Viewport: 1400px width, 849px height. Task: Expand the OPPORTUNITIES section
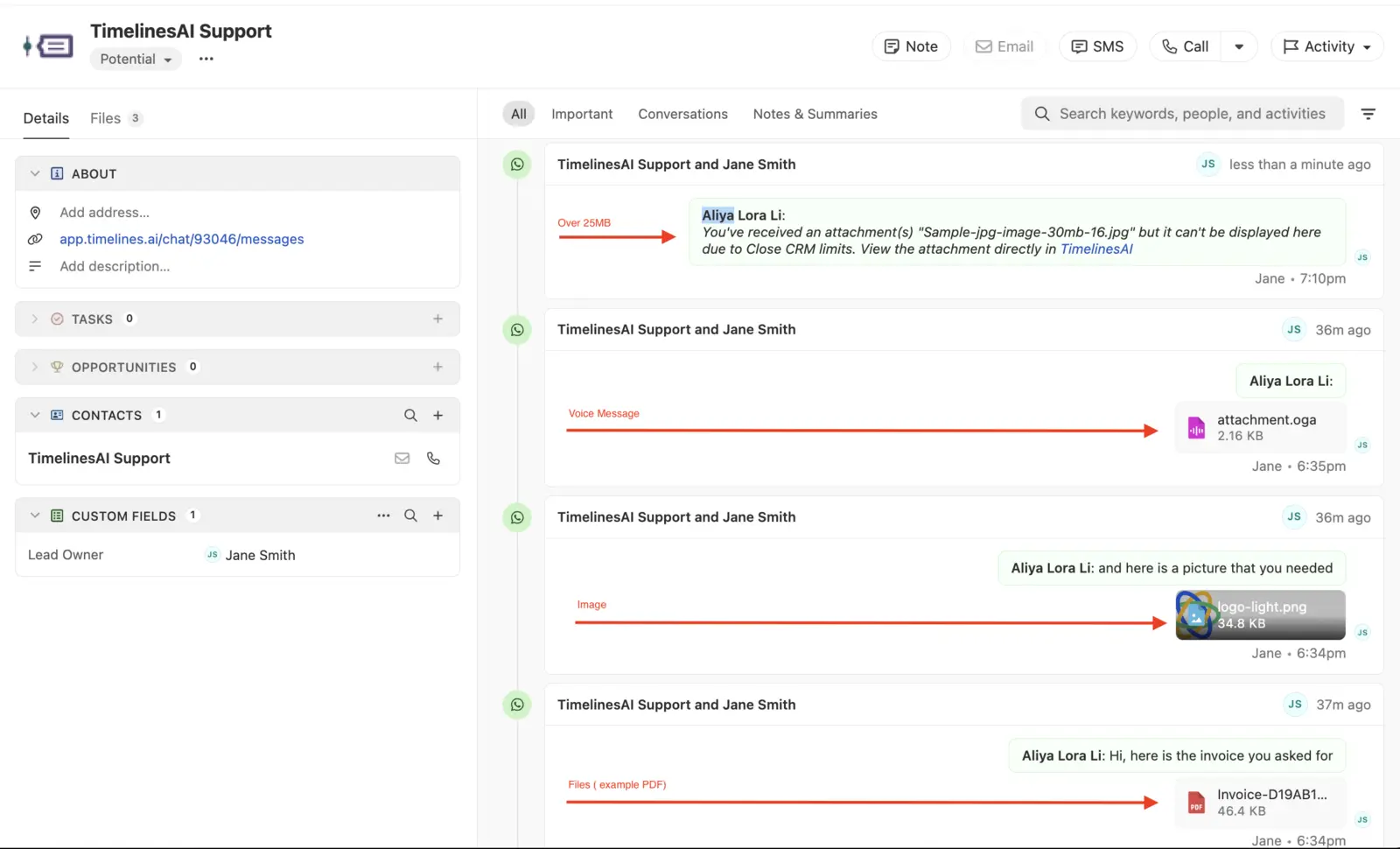pyautogui.click(x=35, y=367)
